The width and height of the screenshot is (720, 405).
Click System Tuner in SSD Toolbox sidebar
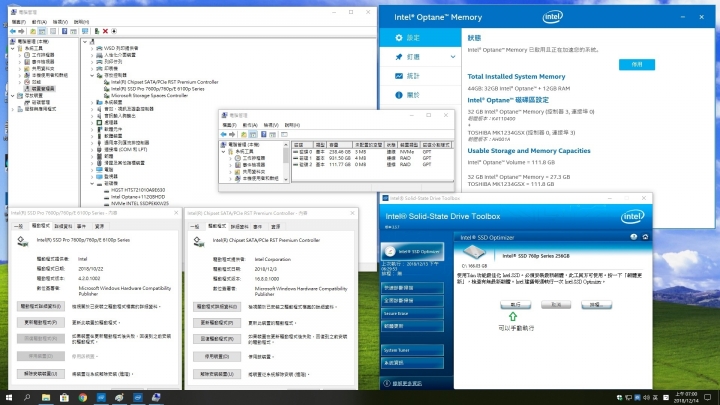click(x=412, y=350)
